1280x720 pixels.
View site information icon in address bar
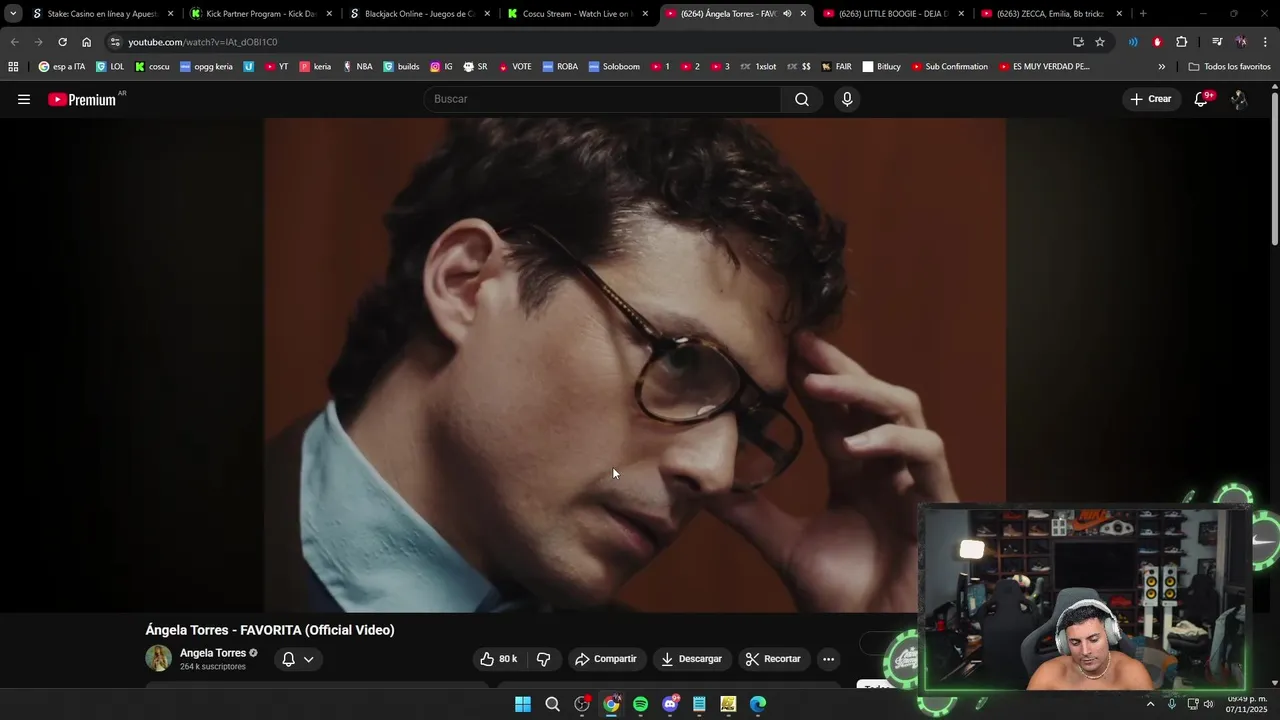pos(115,42)
